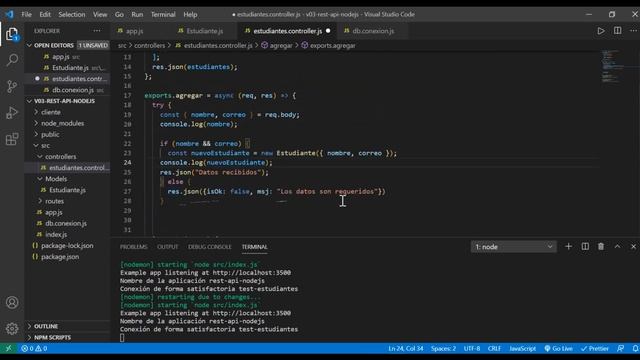Open package.json in the file tree
Image resolution: width=640 pixels, height=360 pixels.
pyautogui.click(x=60, y=257)
